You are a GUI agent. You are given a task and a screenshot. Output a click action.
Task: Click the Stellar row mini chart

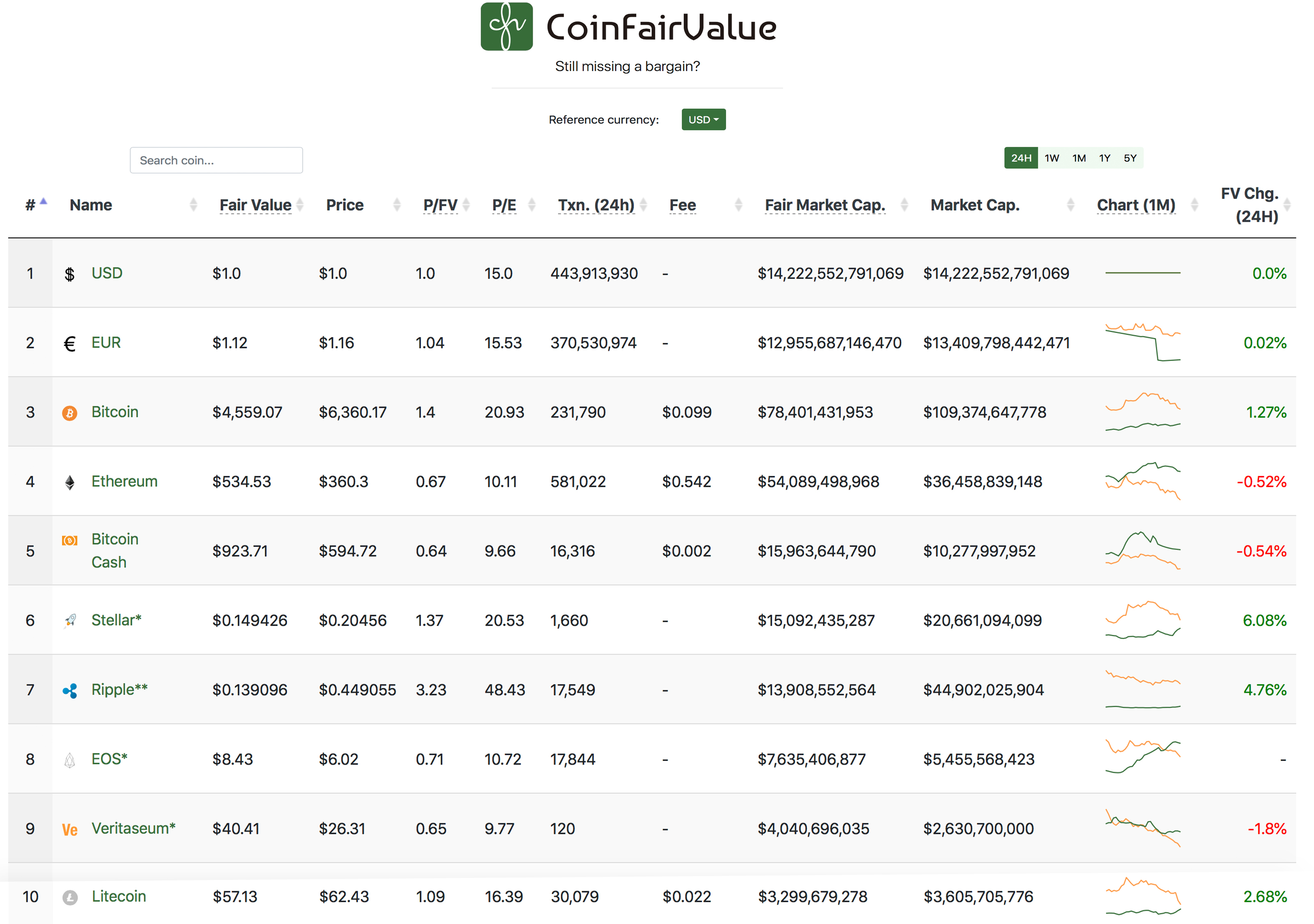click(1142, 619)
